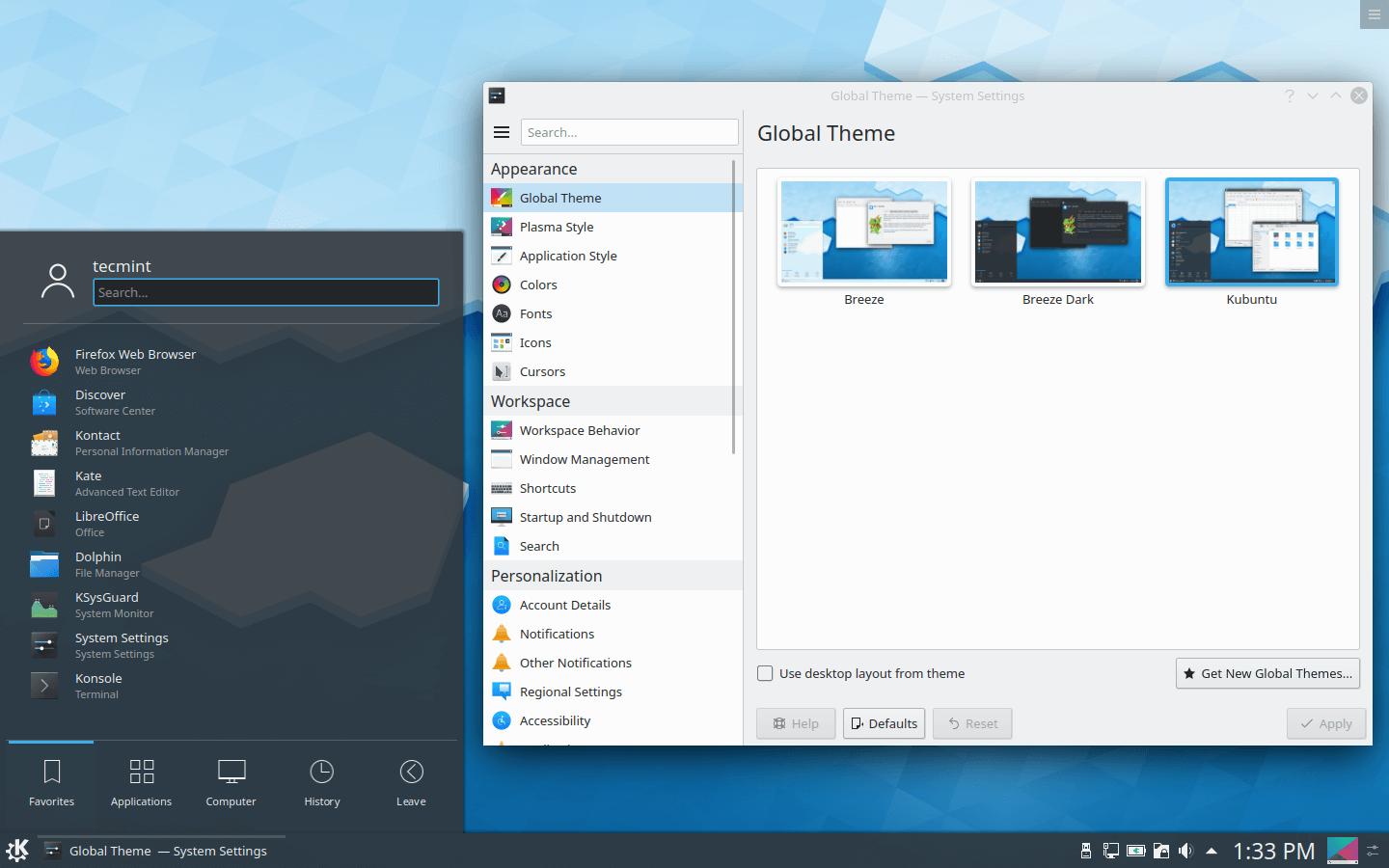
Task: Switch to the Applications tab in launcher
Action: tap(141, 781)
